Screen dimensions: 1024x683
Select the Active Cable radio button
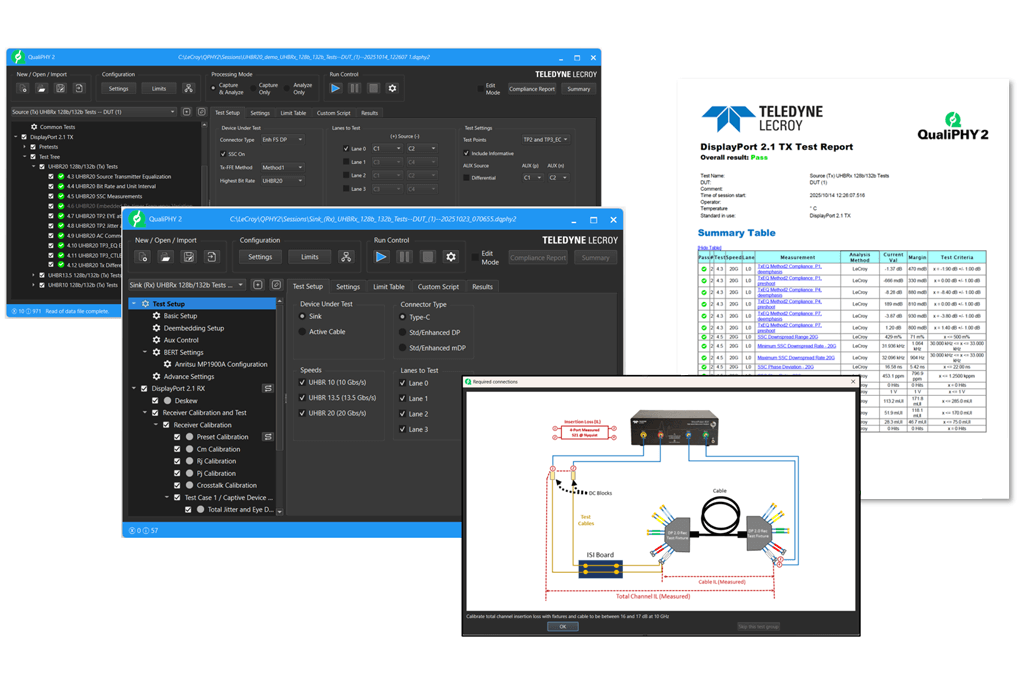[x=303, y=331]
